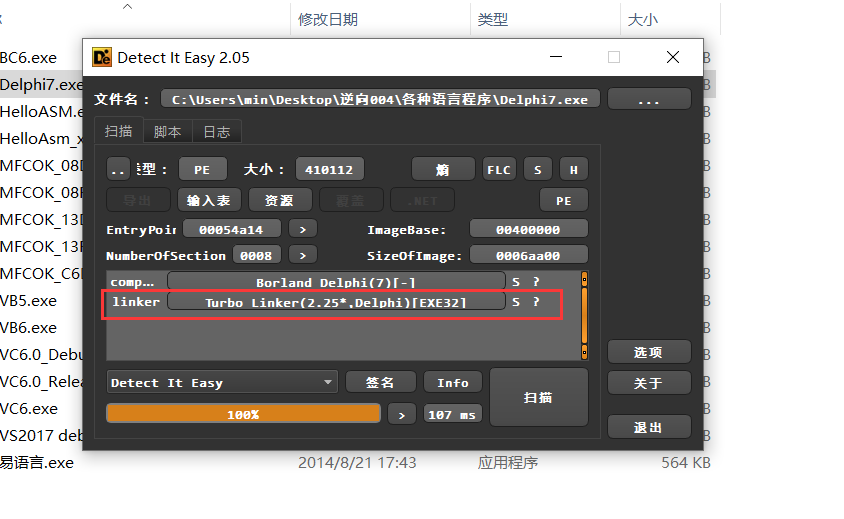Select VB6.exe in the Explorer file list
844x519 pixels.
29,327
